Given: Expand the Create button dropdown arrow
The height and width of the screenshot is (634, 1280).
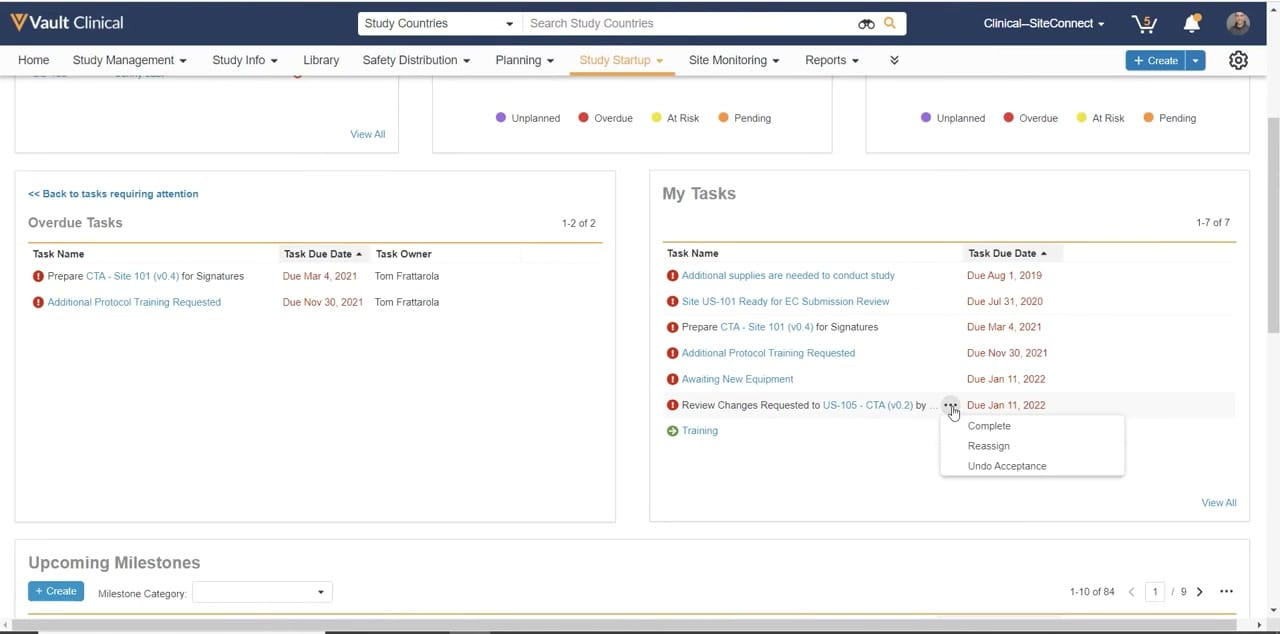Looking at the screenshot, I should (1195, 61).
